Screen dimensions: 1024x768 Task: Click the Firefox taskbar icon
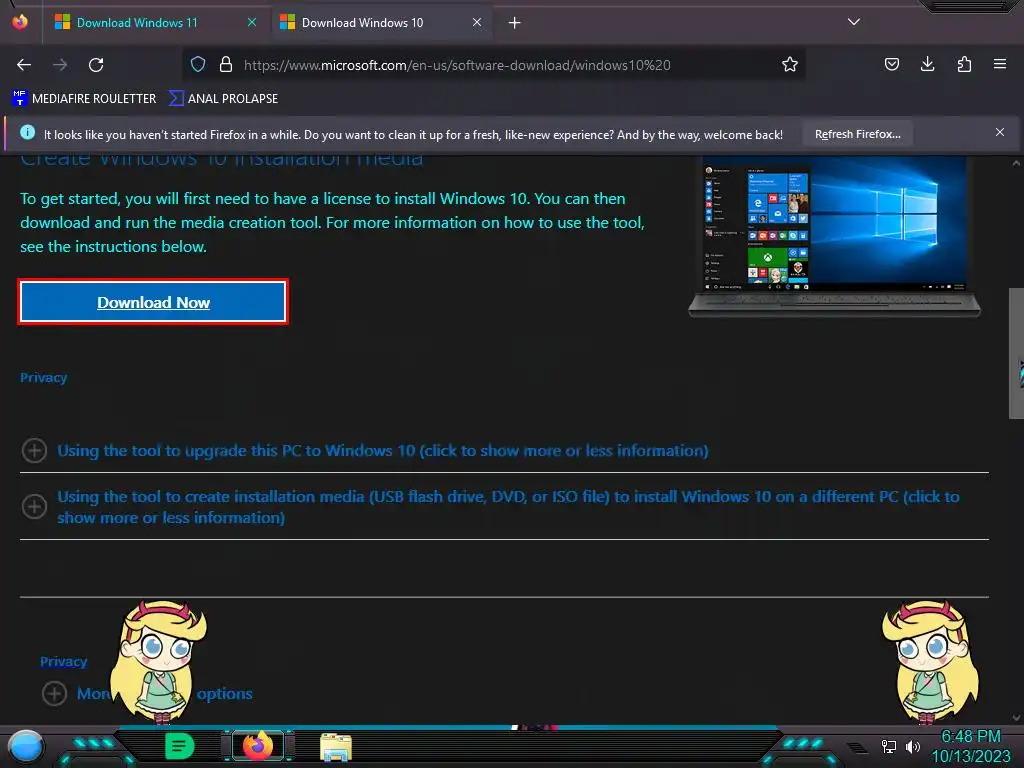pyautogui.click(x=257, y=746)
